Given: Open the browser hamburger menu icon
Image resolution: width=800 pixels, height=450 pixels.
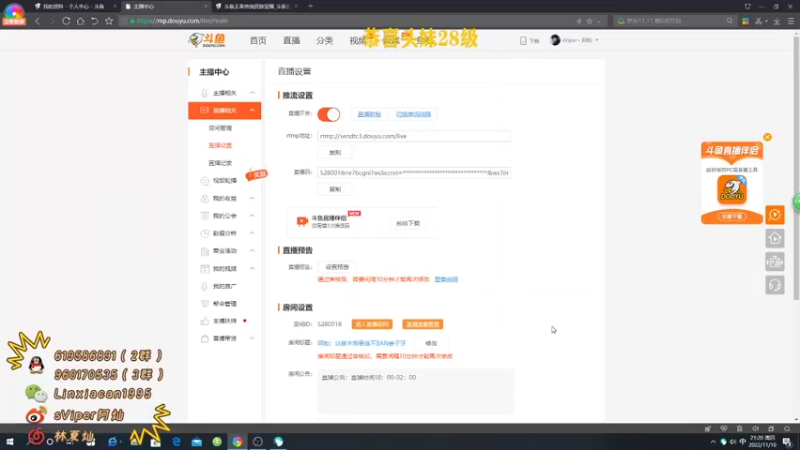Looking at the screenshot, I should (791, 21).
